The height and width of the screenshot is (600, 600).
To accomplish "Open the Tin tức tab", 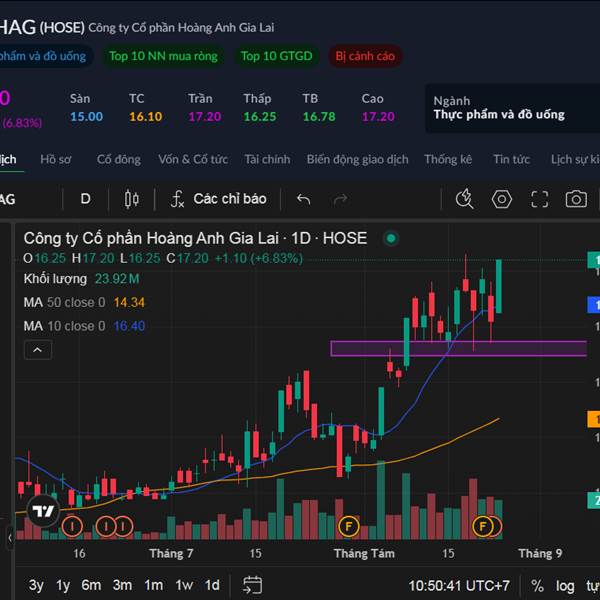I will pos(511,159).
